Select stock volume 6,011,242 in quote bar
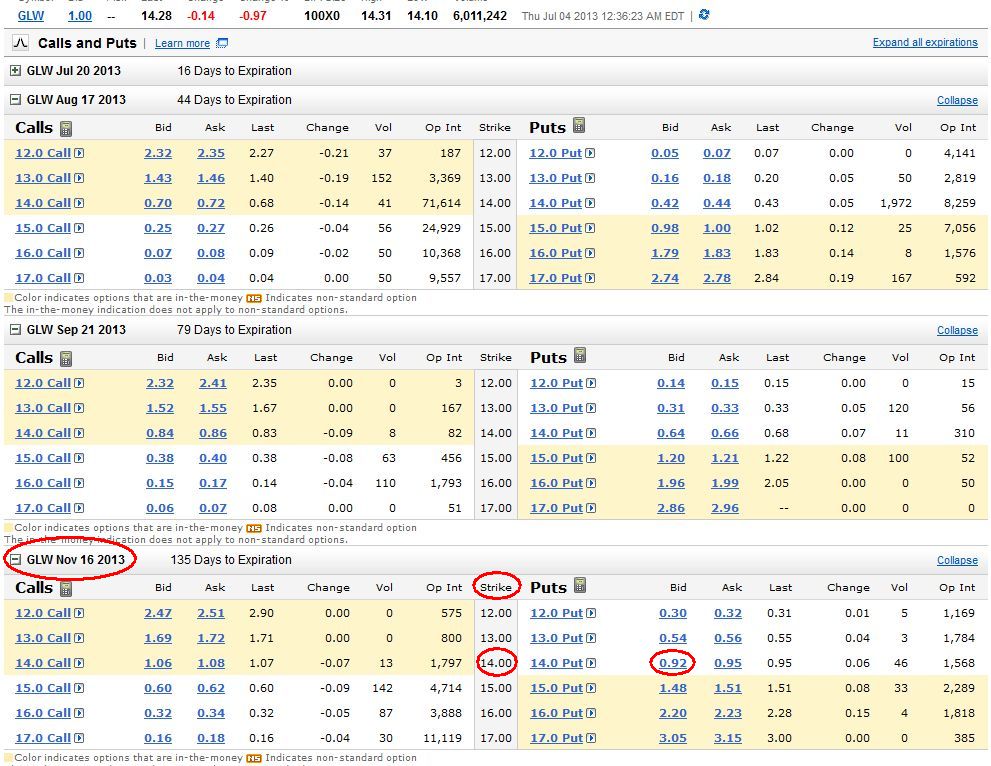Image resolution: width=991 pixels, height=766 pixels. coord(480,16)
